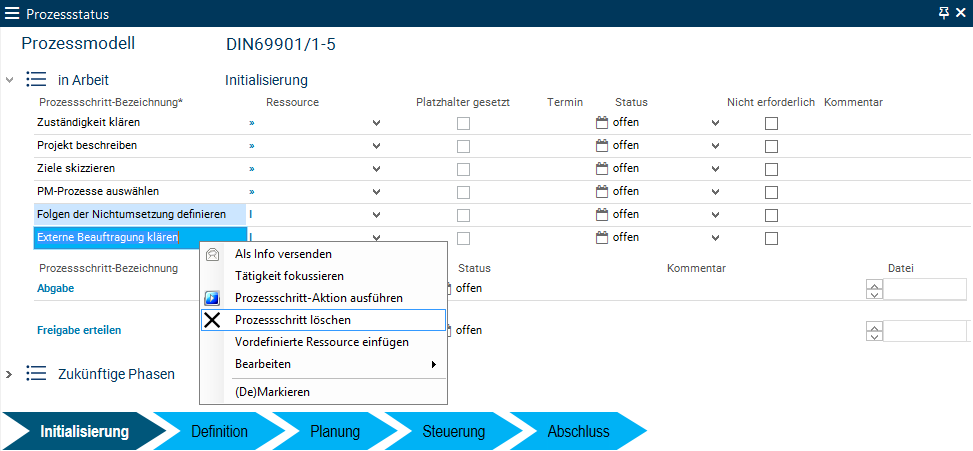Viewport: 973px width, 451px height.
Task: Click the DIN69901/1-5 process model value
Action: [x=281, y=45]
